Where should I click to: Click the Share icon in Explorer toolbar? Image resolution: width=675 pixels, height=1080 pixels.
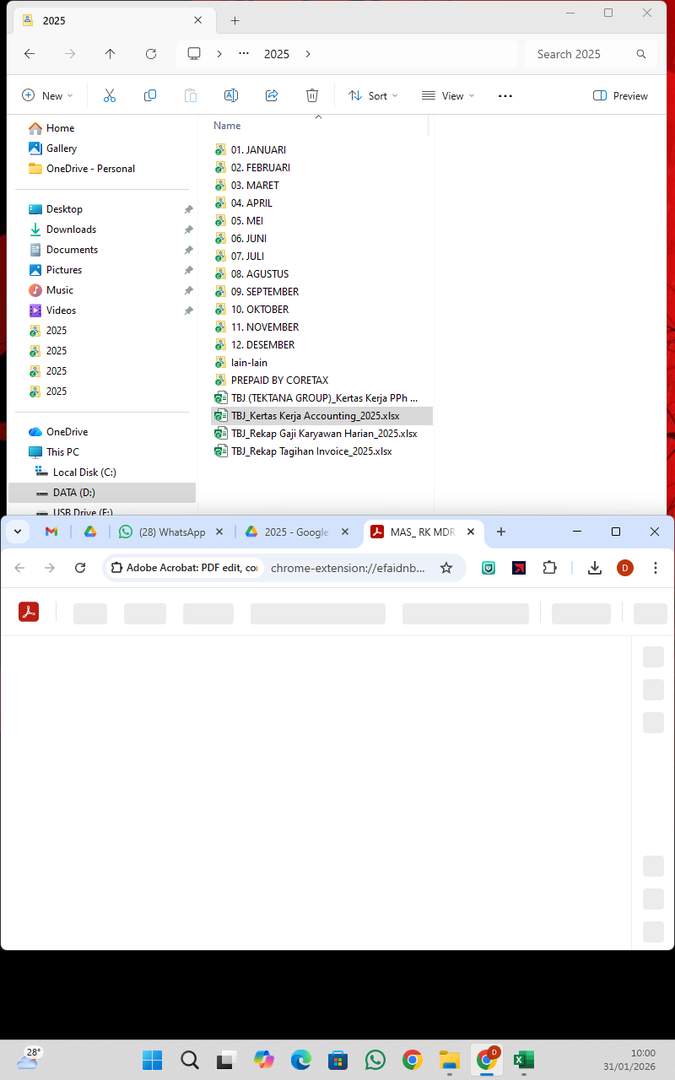point(271,96)
